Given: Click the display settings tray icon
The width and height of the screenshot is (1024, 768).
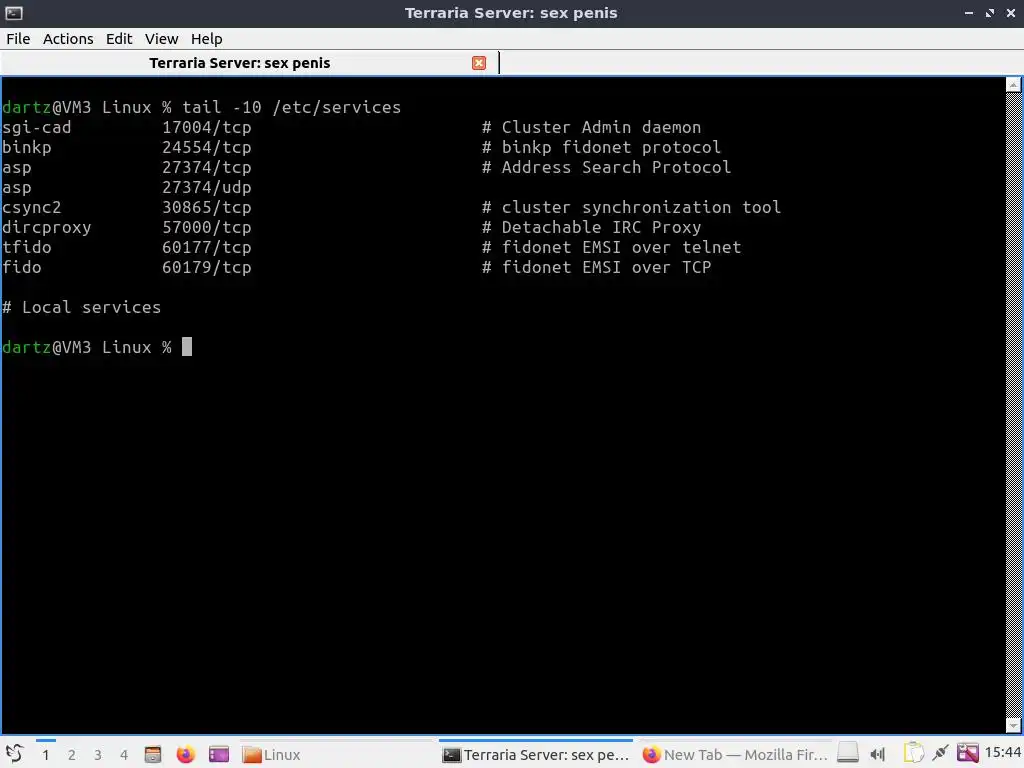Looking at the screenshot, I should [x=968, y=754].
